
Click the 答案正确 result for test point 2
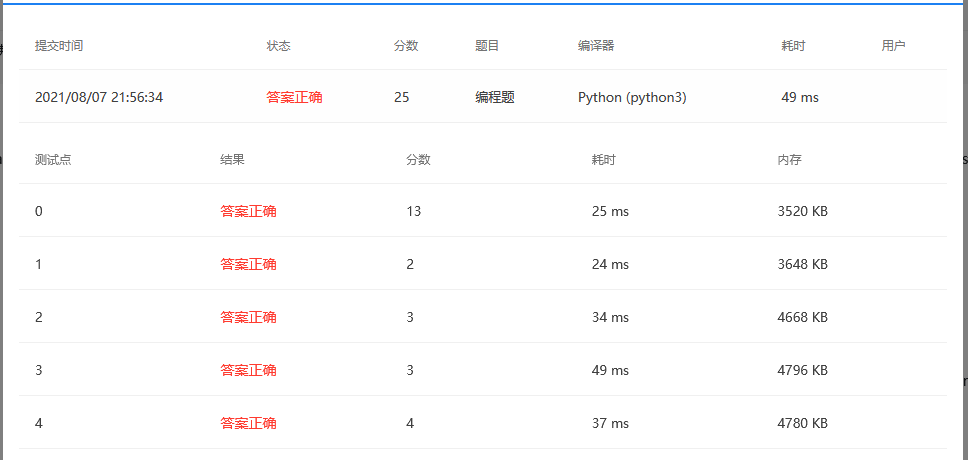click(x=248, y=317)
